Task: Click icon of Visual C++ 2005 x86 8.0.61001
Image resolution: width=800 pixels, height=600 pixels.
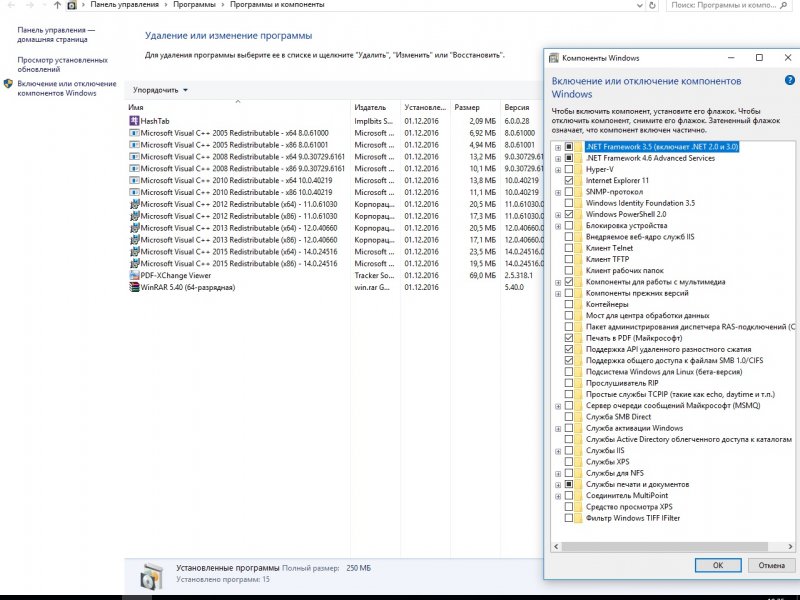Action: 134,145
